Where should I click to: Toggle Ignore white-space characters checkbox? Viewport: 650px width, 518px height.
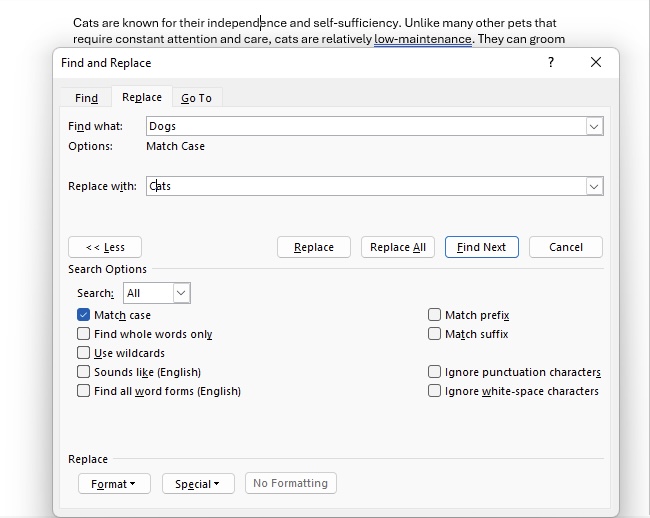coord(434,391)
